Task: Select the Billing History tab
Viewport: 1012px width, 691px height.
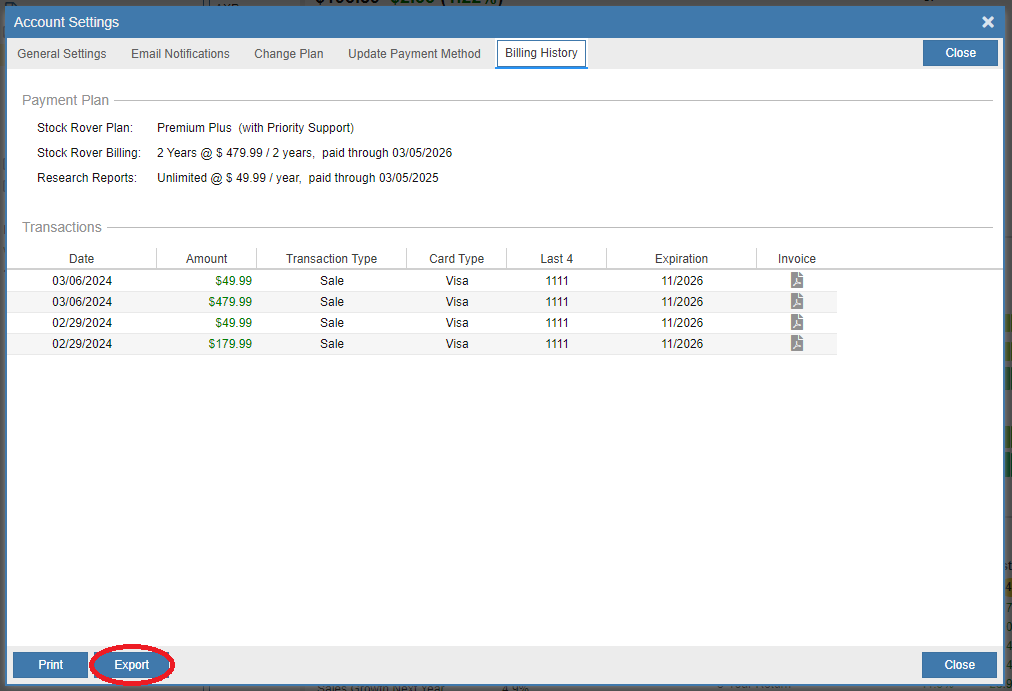Action: click(x=541, y=54)
